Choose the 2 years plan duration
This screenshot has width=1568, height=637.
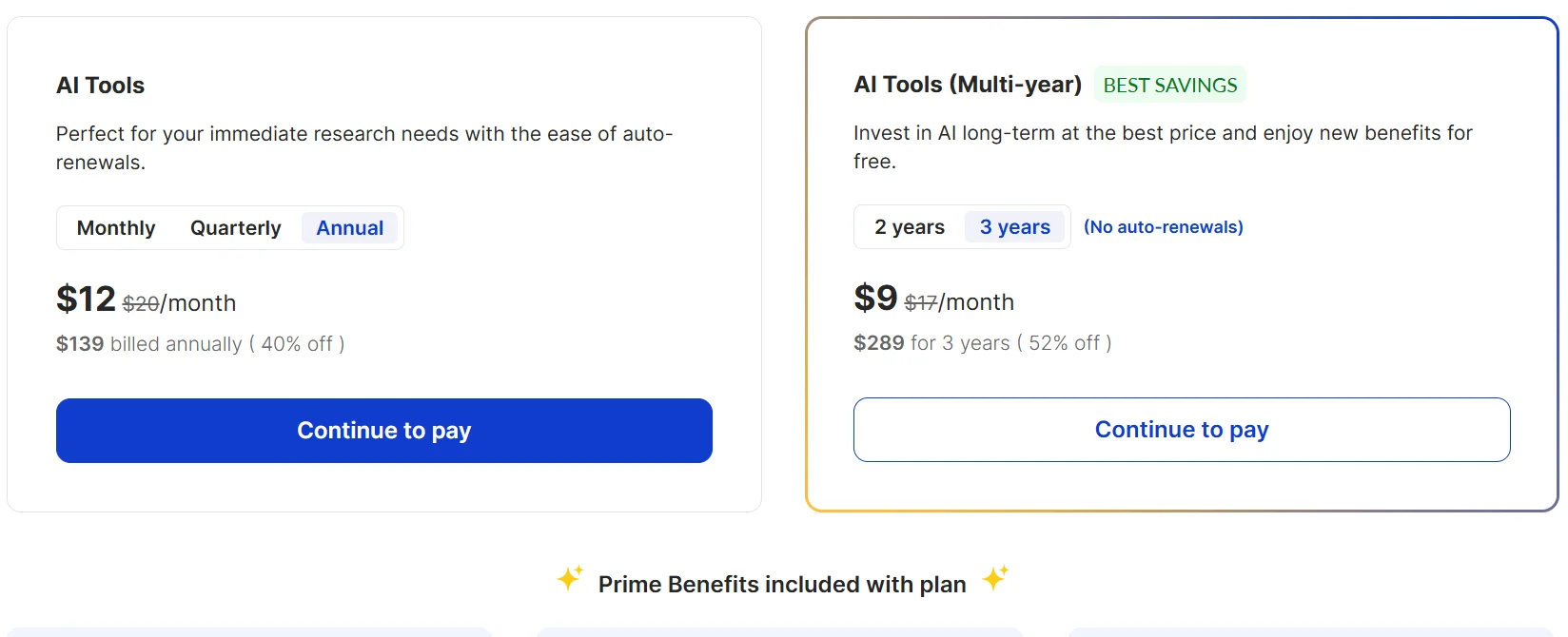pos(910,227)
